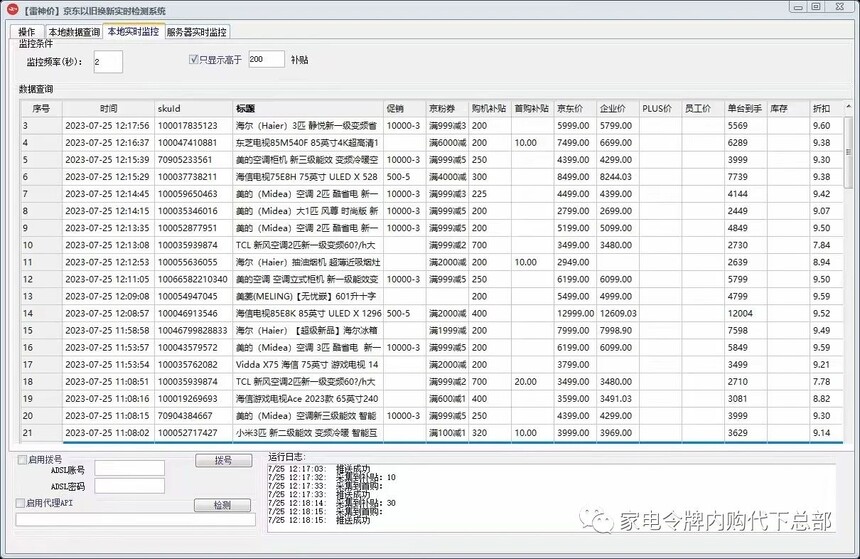This screenshot has width=860, height=559.
Task: Select skuId cell 100052877951
Action: [x=193, y=228]
